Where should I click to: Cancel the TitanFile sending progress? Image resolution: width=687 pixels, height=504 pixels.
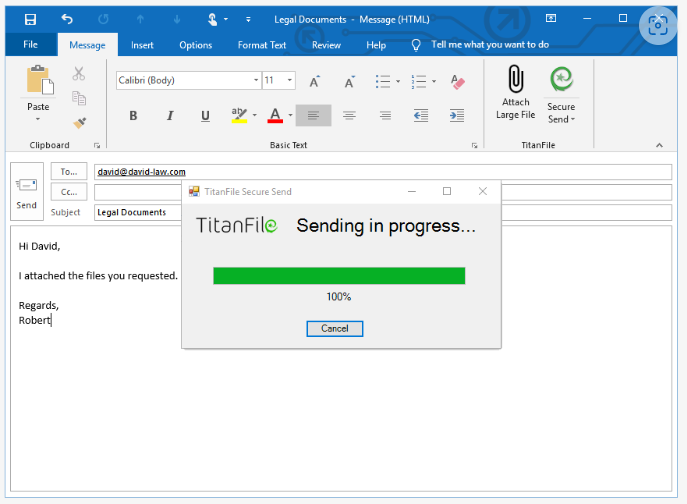[335, 329]
